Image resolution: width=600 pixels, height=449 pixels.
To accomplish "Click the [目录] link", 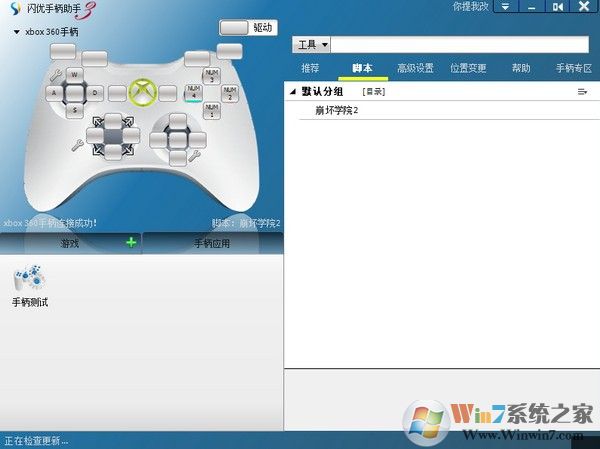I will pos(373,91).
